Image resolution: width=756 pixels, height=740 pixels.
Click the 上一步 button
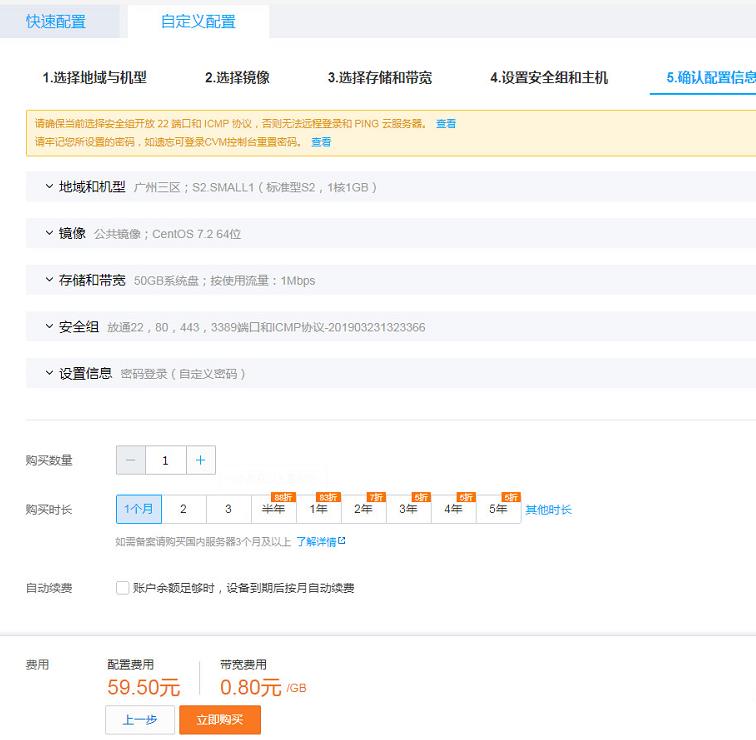click(x=140, y=719)
